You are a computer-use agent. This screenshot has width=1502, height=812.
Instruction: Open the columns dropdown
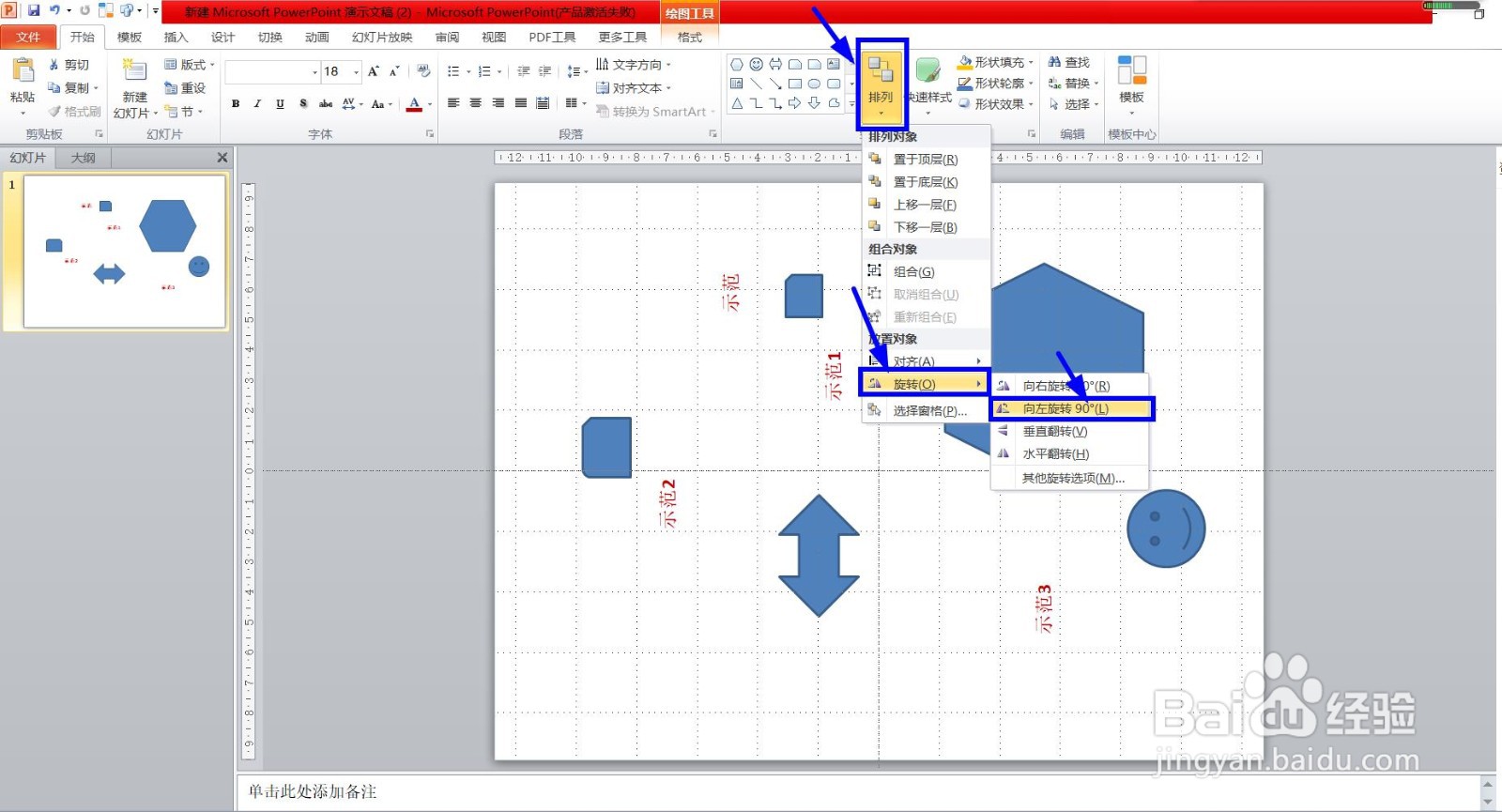pyautogui.click(x=575, y=103)
